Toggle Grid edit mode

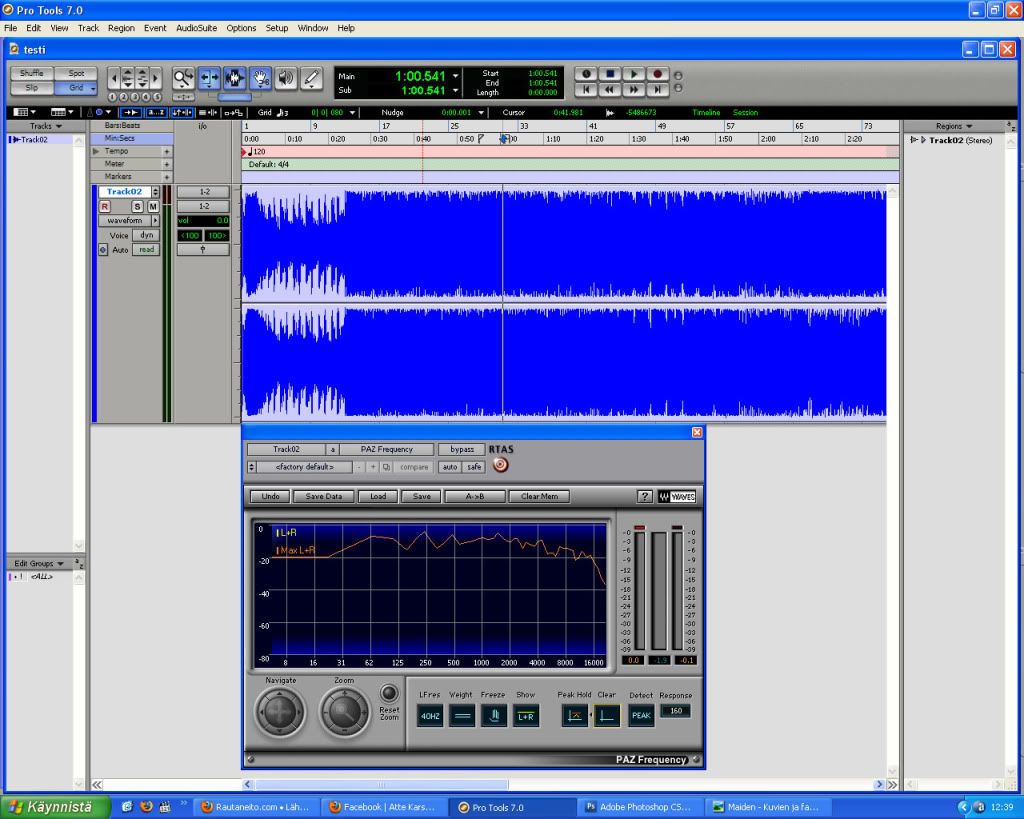tap(76, 88)
